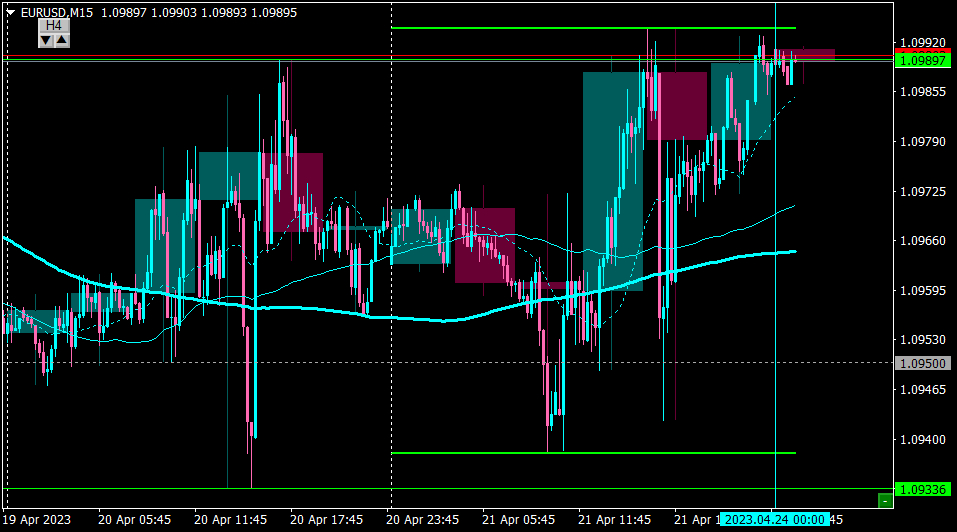Image resolution: width=957 pixels, height=532 pixels.
Task: Click the cyan 2023.04.24 00:00 time label
Action: click(775, 520)
